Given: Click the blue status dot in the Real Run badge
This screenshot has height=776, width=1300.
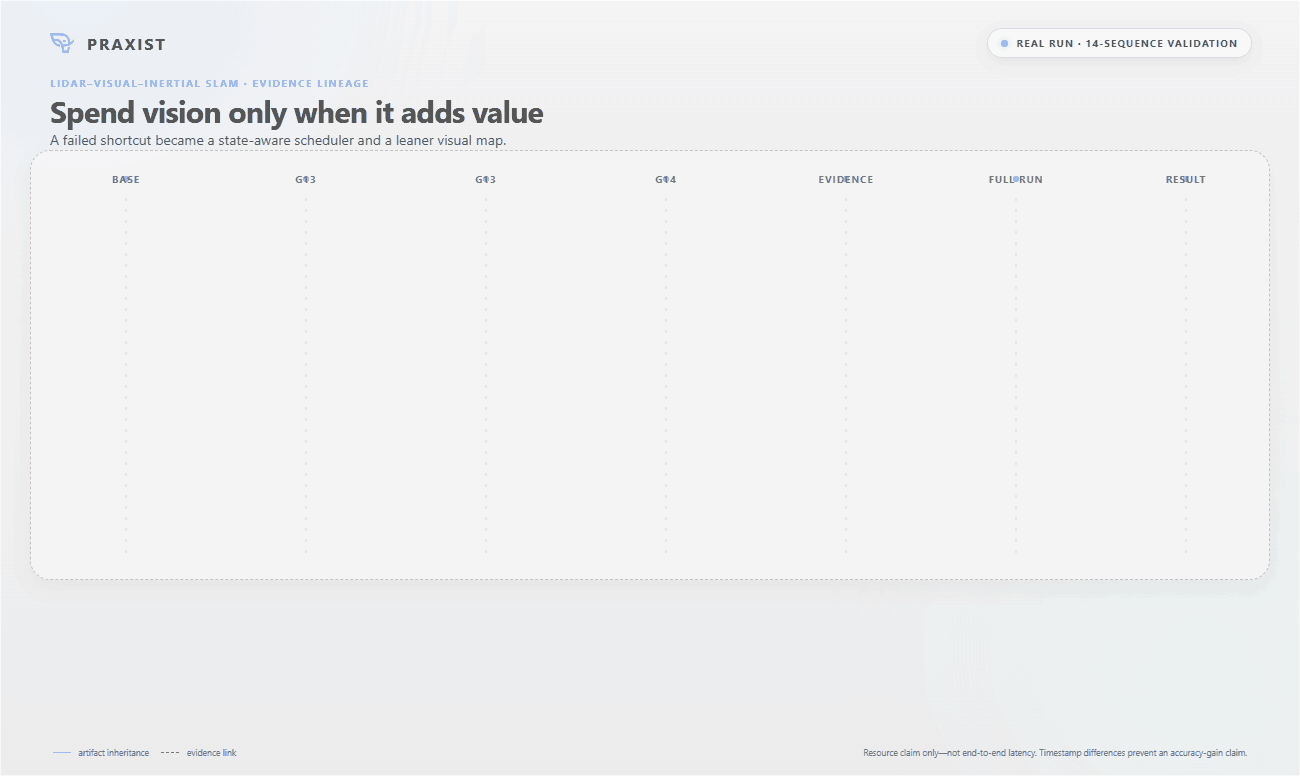Looking at the screenshot, I should pos(1004,44).
